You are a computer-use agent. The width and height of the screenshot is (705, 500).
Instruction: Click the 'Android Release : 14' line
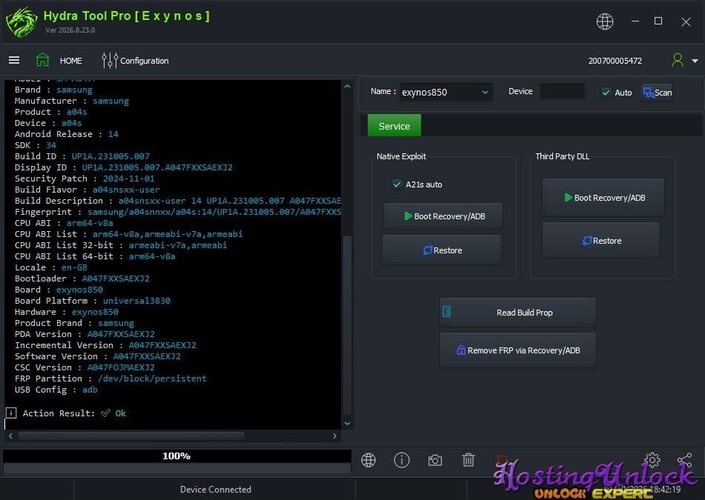coord(67,134)
